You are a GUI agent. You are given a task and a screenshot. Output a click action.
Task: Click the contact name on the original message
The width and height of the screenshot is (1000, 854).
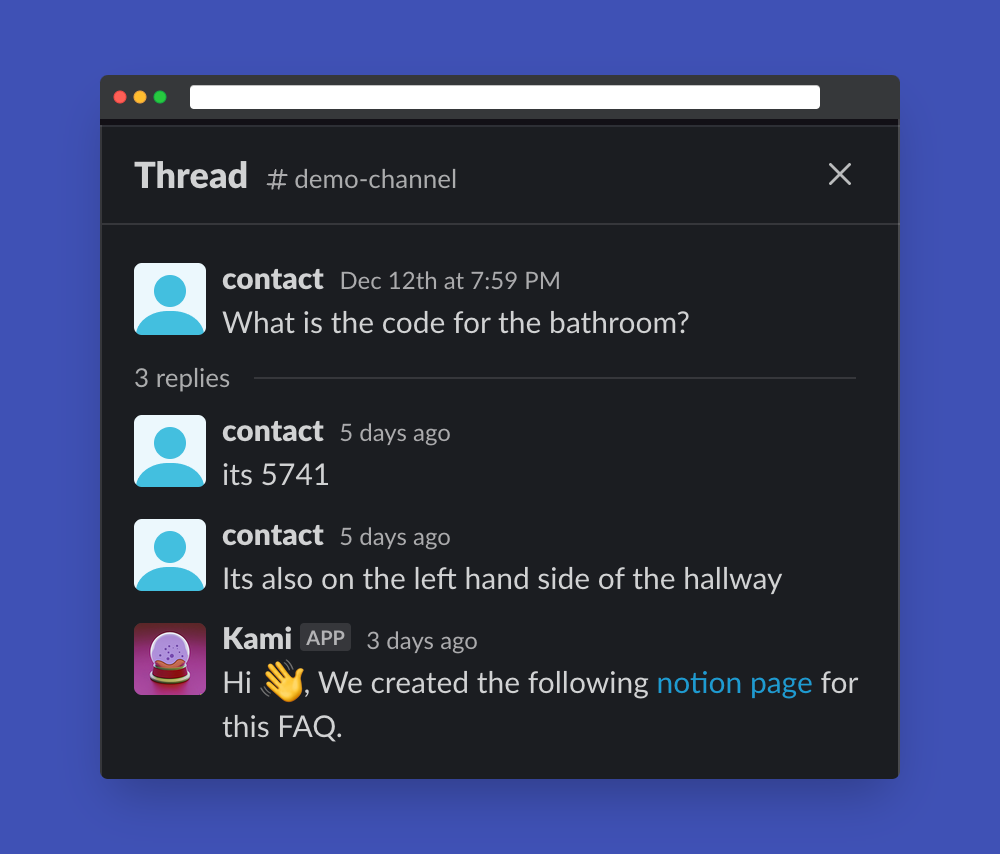273,279
